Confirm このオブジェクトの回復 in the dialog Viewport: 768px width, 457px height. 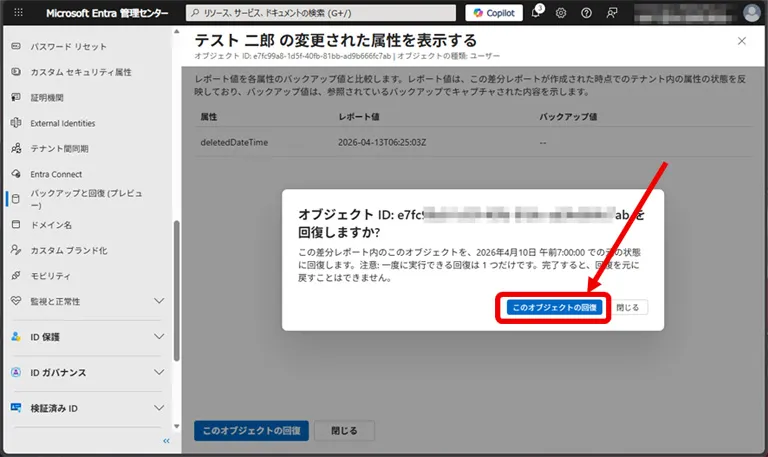click(x=554, y=308)
